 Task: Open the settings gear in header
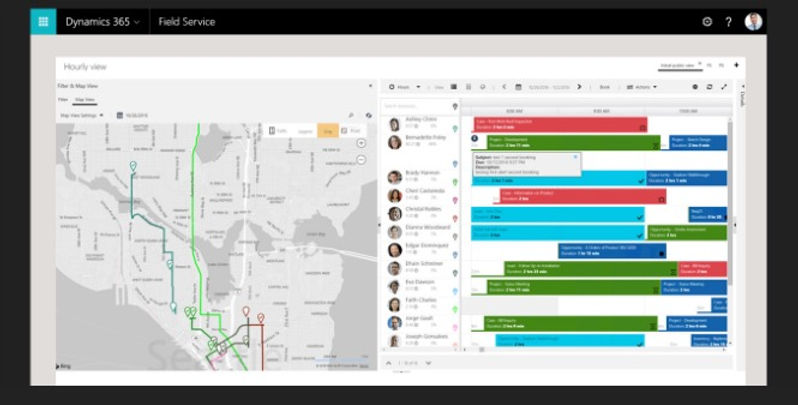click(707, 22)
